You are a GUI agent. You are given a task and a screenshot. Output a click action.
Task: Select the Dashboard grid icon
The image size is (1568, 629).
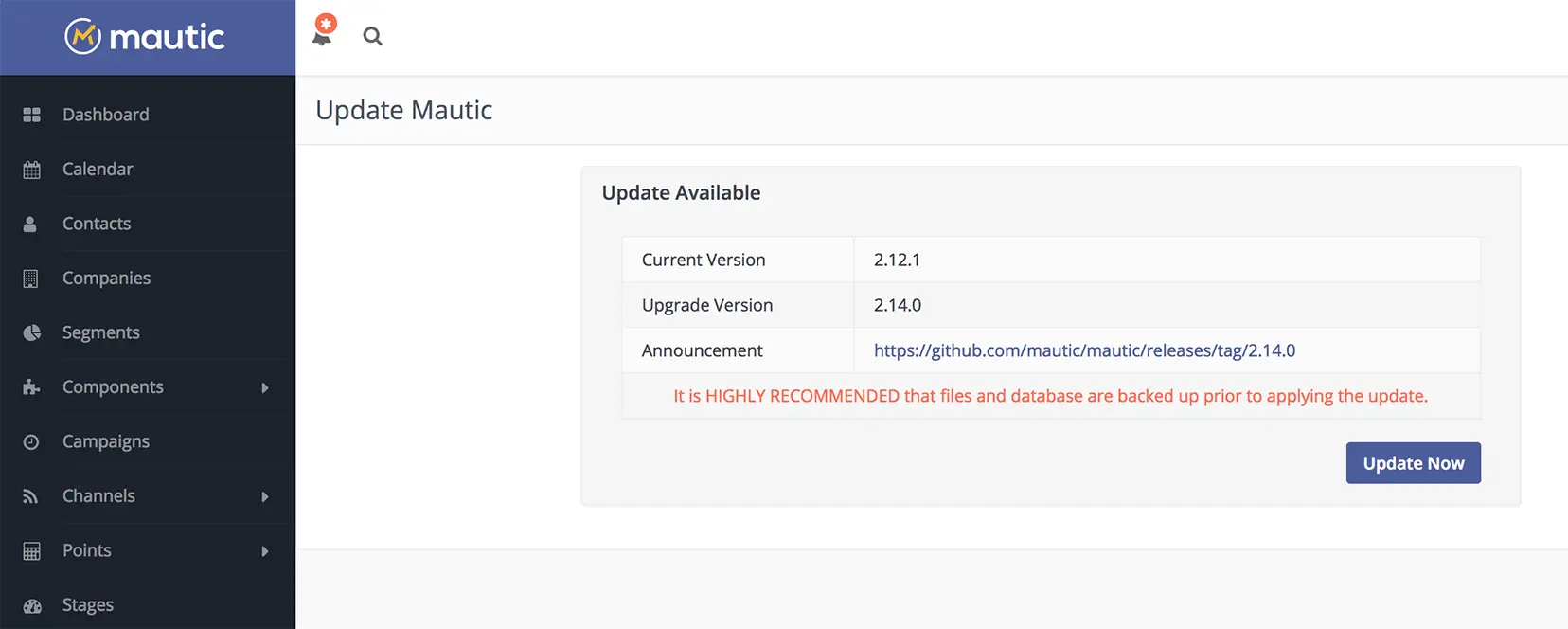click(x=31, y=115)
